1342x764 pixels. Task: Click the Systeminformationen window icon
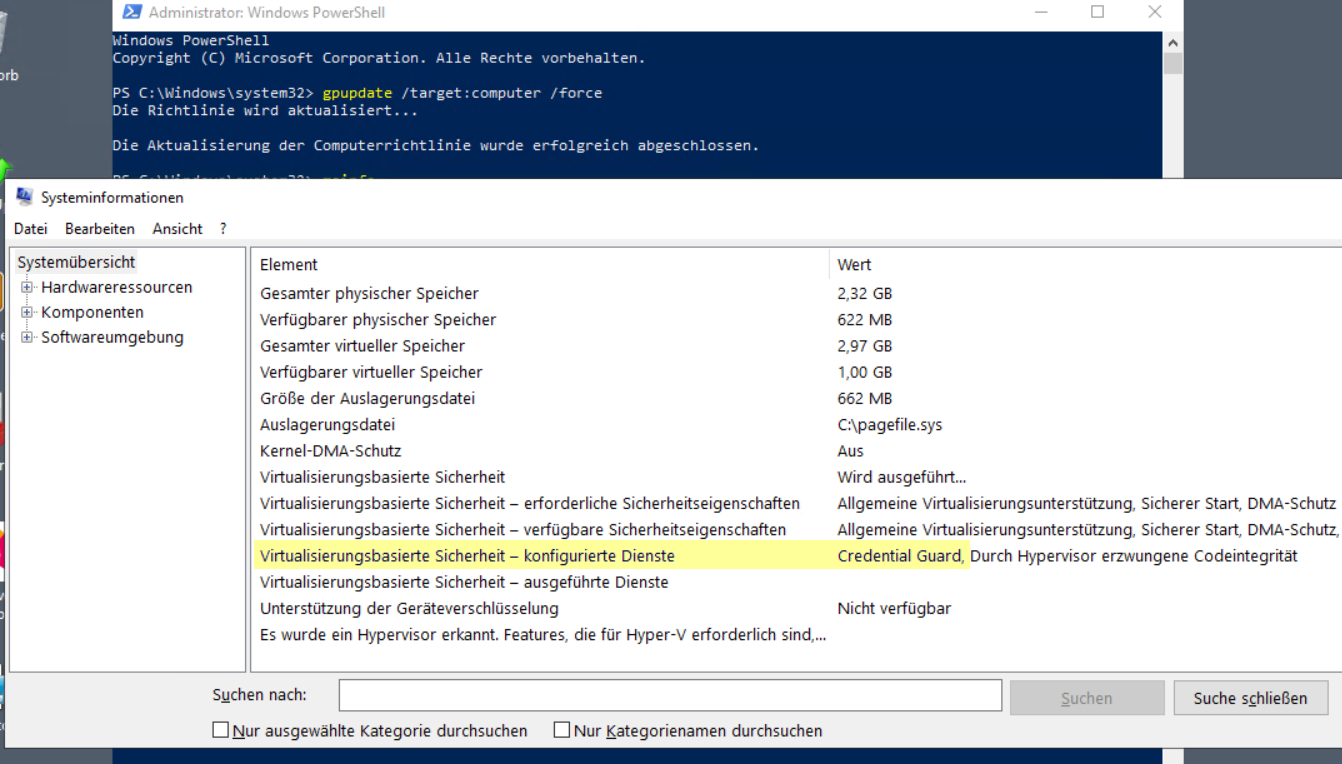click(x=24, y=197)
